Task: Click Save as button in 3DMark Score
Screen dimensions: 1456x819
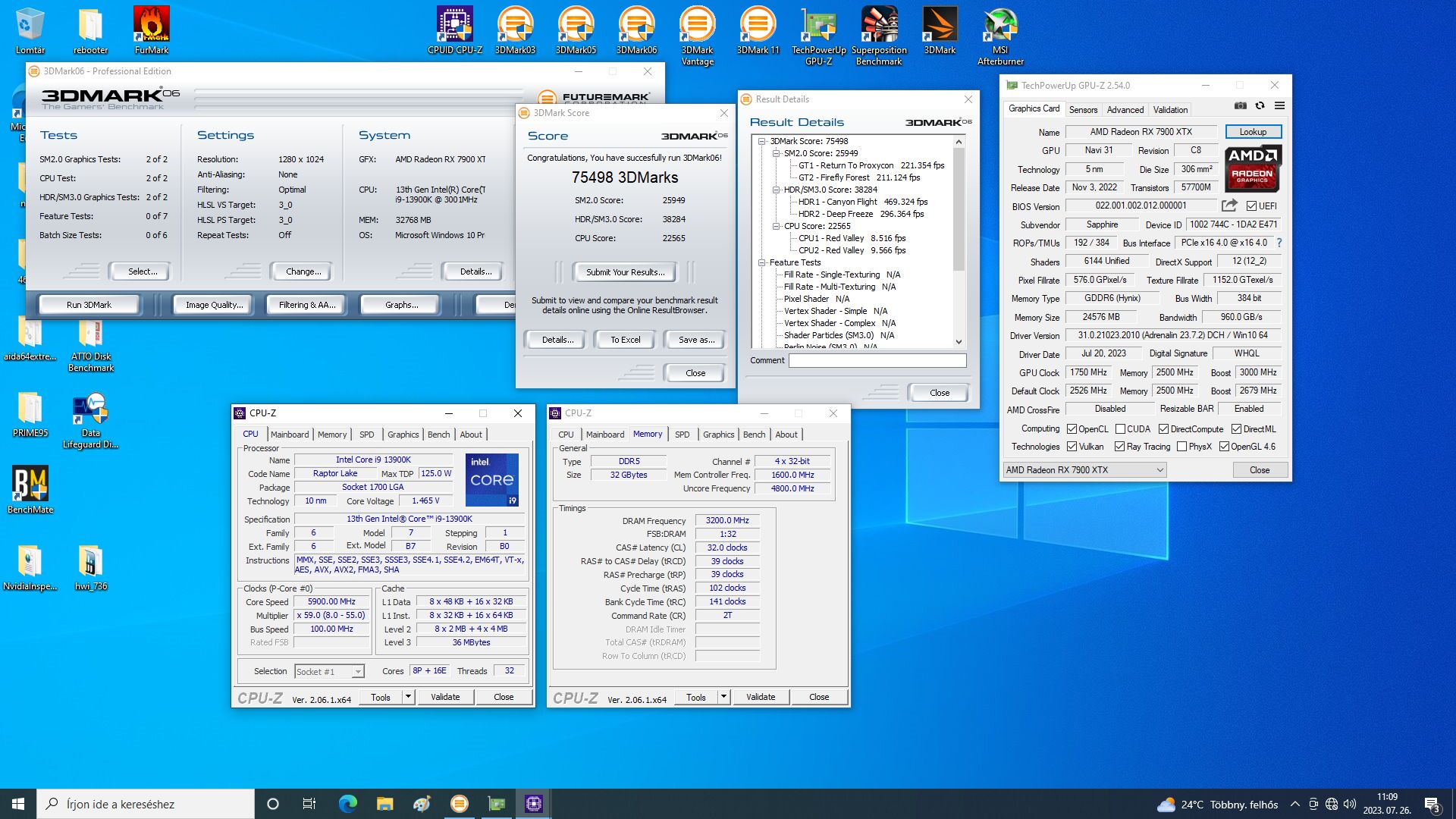Action: [x=696, y=340]
